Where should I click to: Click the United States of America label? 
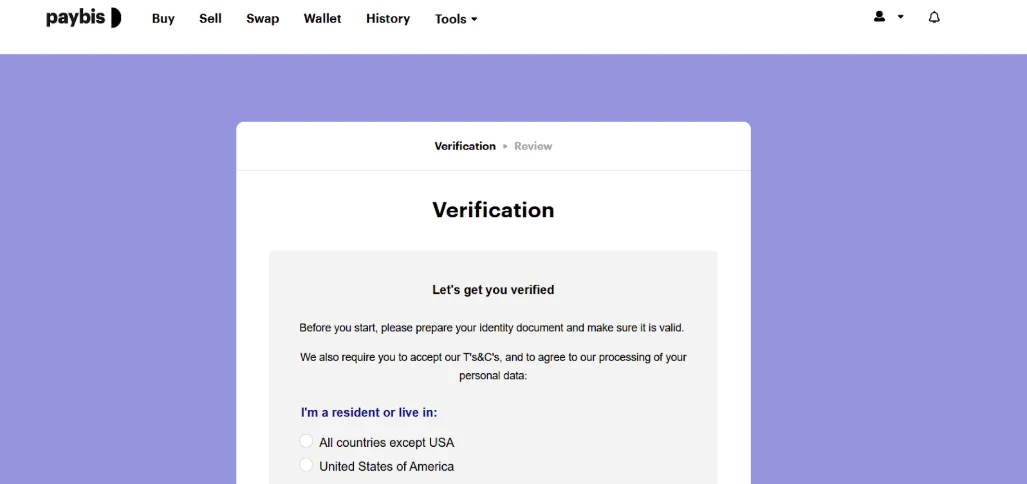point(386,467)
